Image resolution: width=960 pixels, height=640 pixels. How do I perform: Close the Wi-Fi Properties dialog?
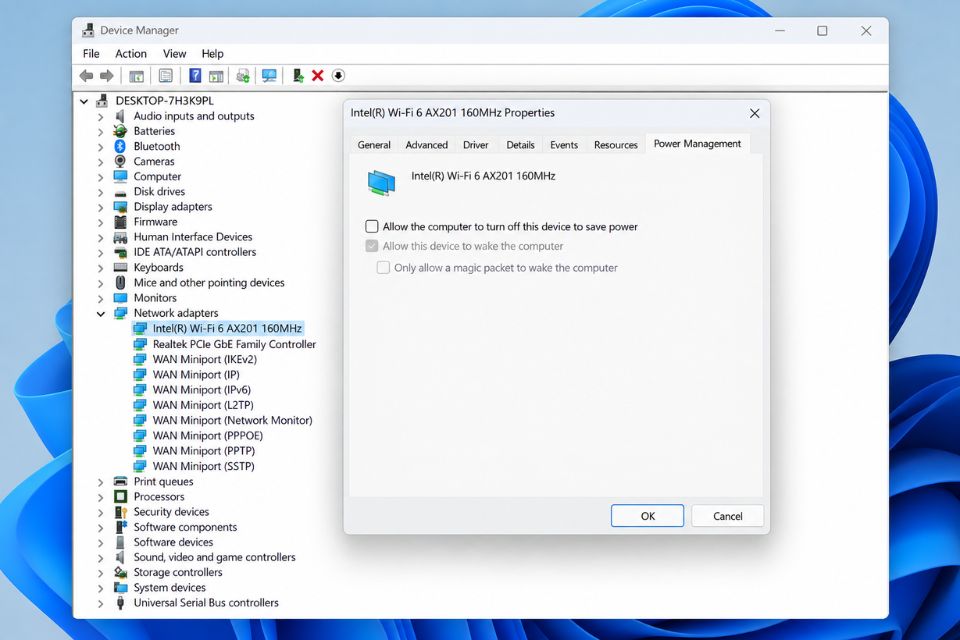tap(754, 113)
